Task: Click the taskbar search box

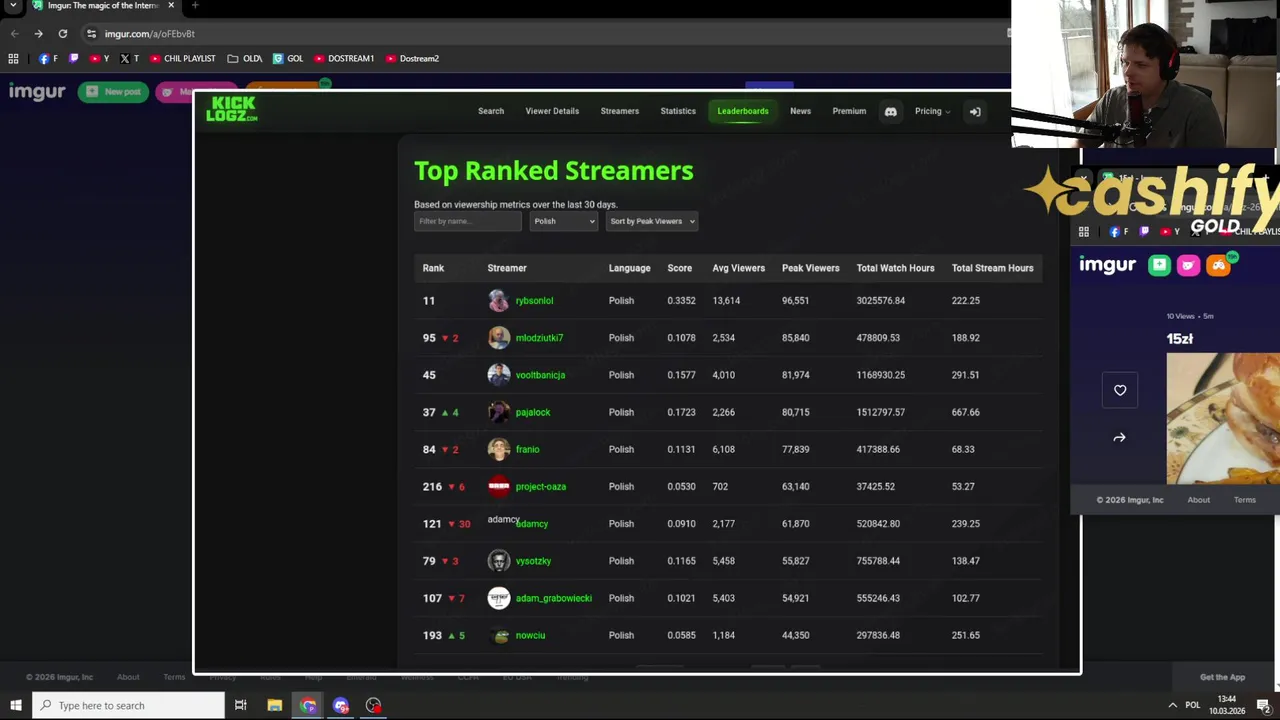Action: pos(128,705)
